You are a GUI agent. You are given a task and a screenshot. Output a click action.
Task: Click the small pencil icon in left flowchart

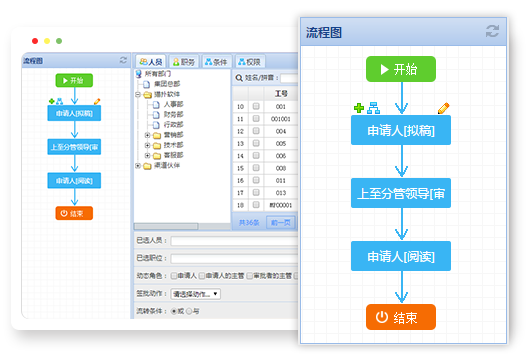97,101
